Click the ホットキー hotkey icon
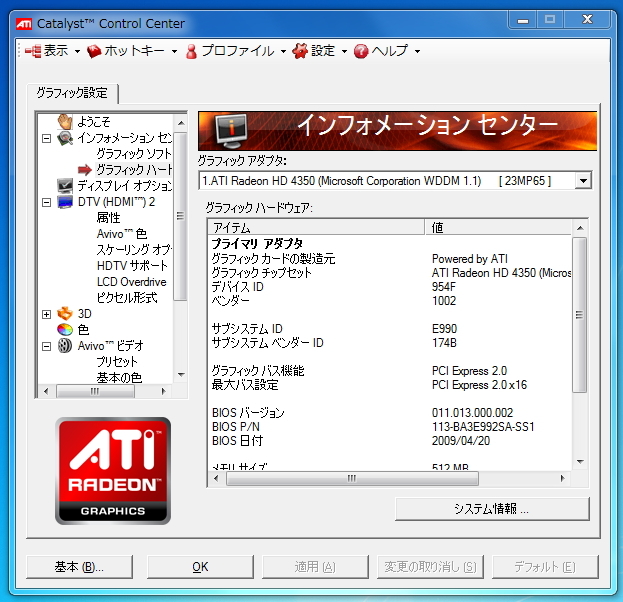This screenshot has height=602, width=623. tap(94, 51)
